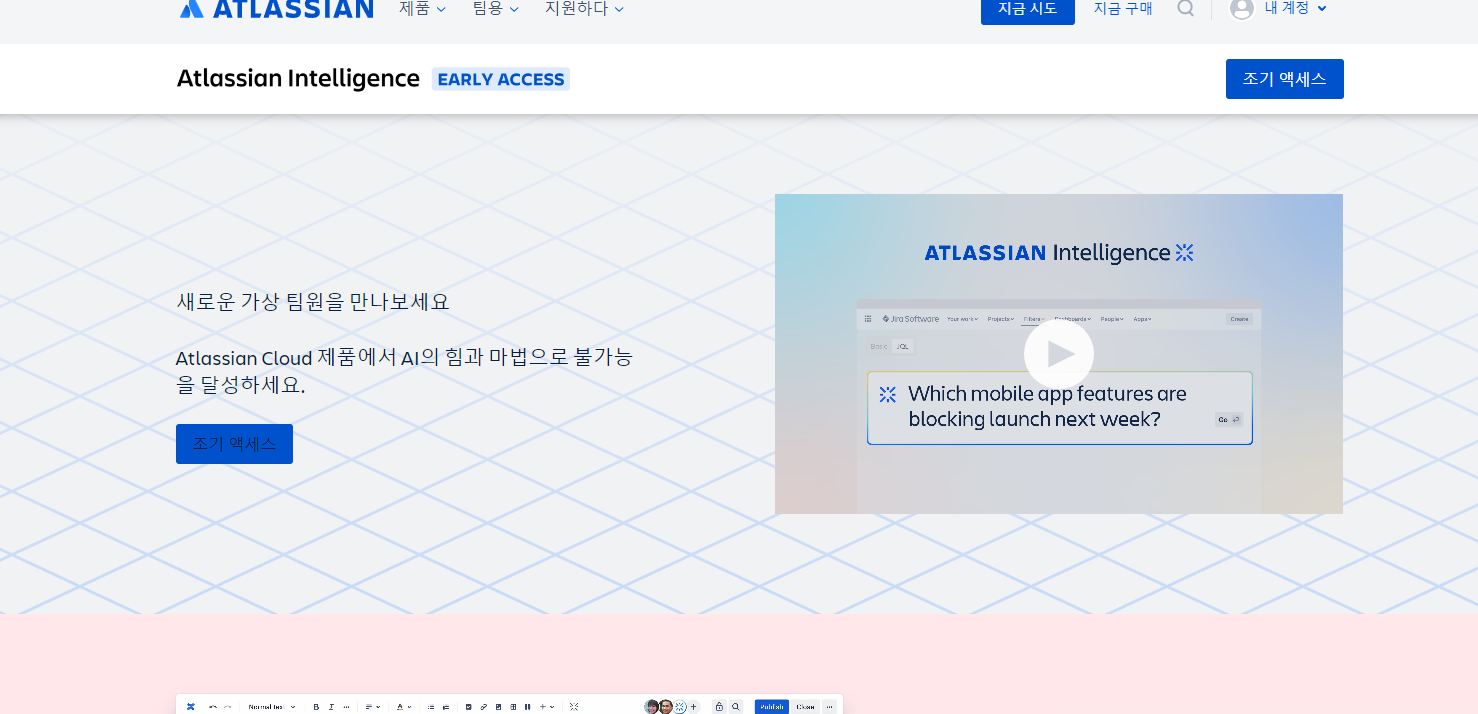Image resolution: width=1478 pixels, height=714 pixels.
Task: Expand Apps menu in Jira preview
Action: pyautogui.click(x=1142, y=319)
